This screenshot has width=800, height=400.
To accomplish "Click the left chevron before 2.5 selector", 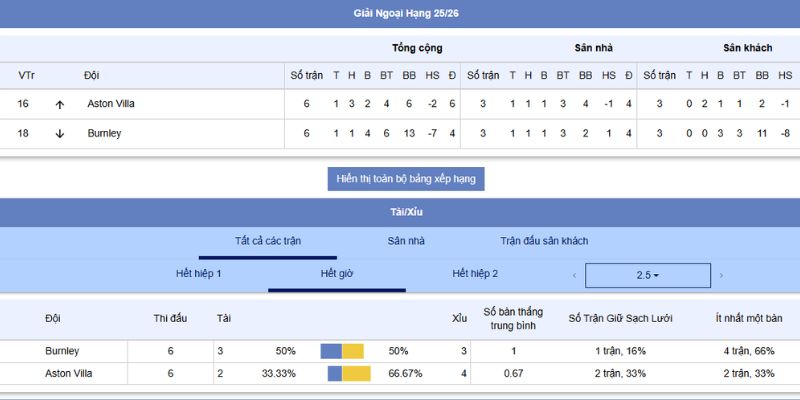I will pos(574,275).
